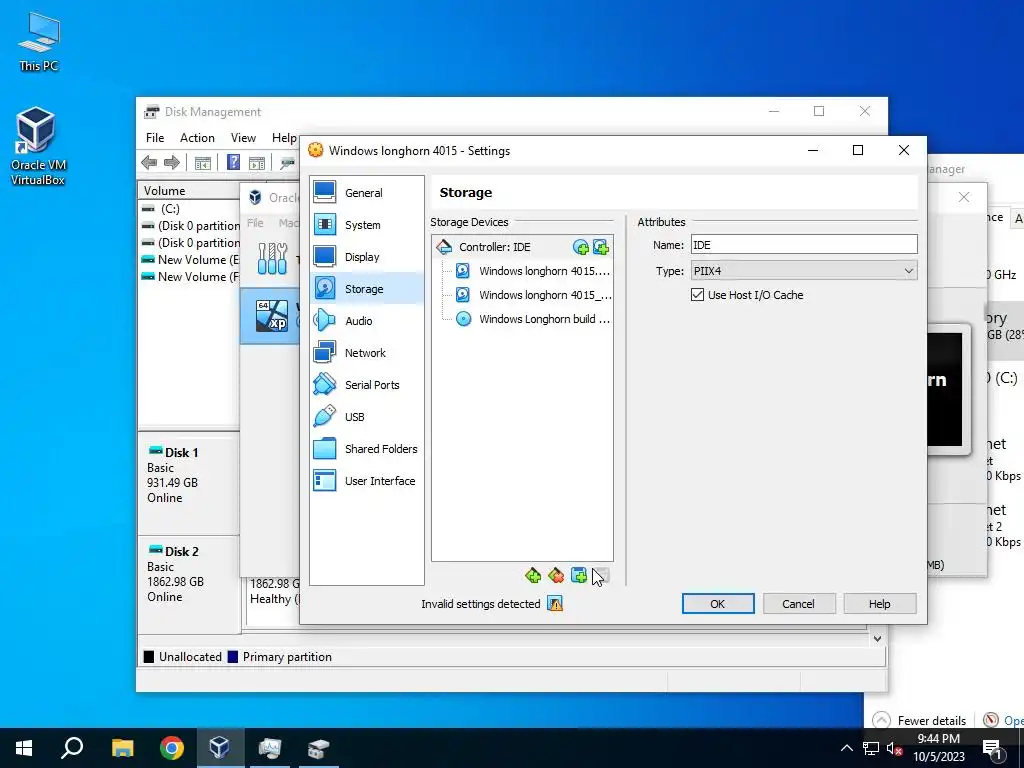This screenshot has width=1024, height=768.
Task: Click the add new storage controller icon
Action: [x=533, y=575]
